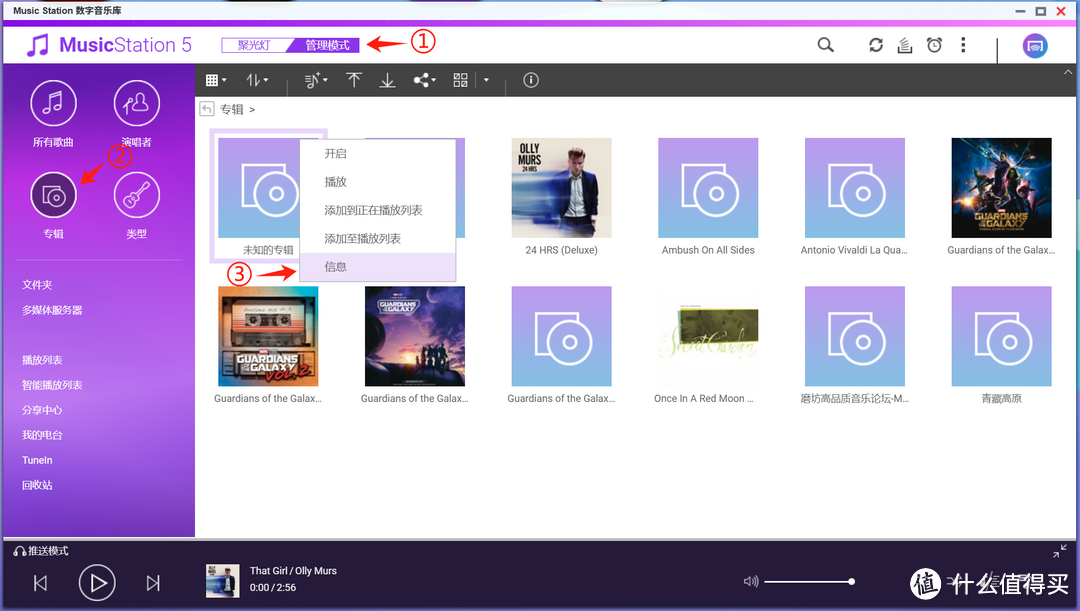Open the 类型 genres category
The width and height of the screenshot is (1080, 611).
click(x=137, y=203)
